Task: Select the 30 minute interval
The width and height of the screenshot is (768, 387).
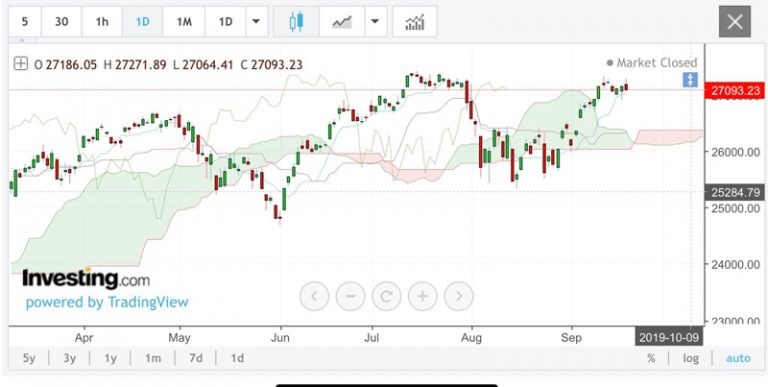Action: (61, 22)
